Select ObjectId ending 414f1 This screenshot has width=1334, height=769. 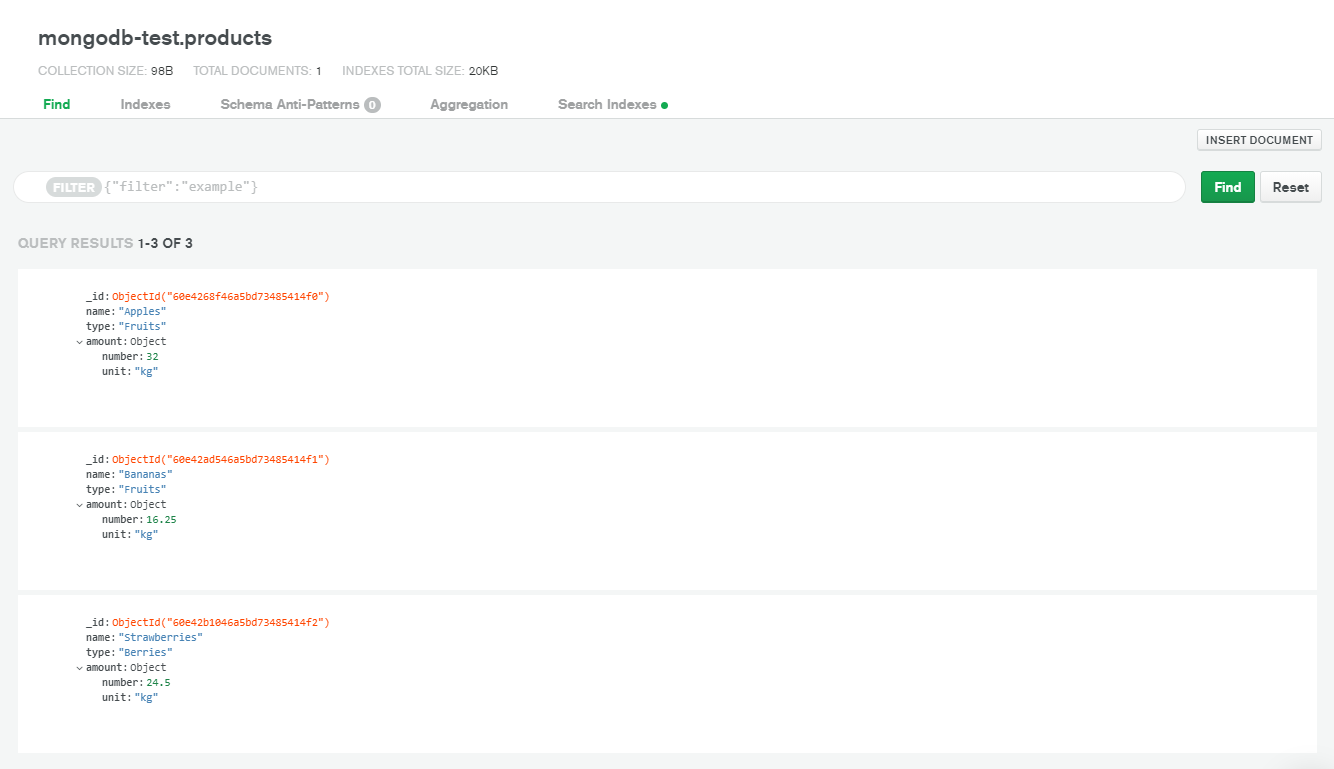point(221,459)
